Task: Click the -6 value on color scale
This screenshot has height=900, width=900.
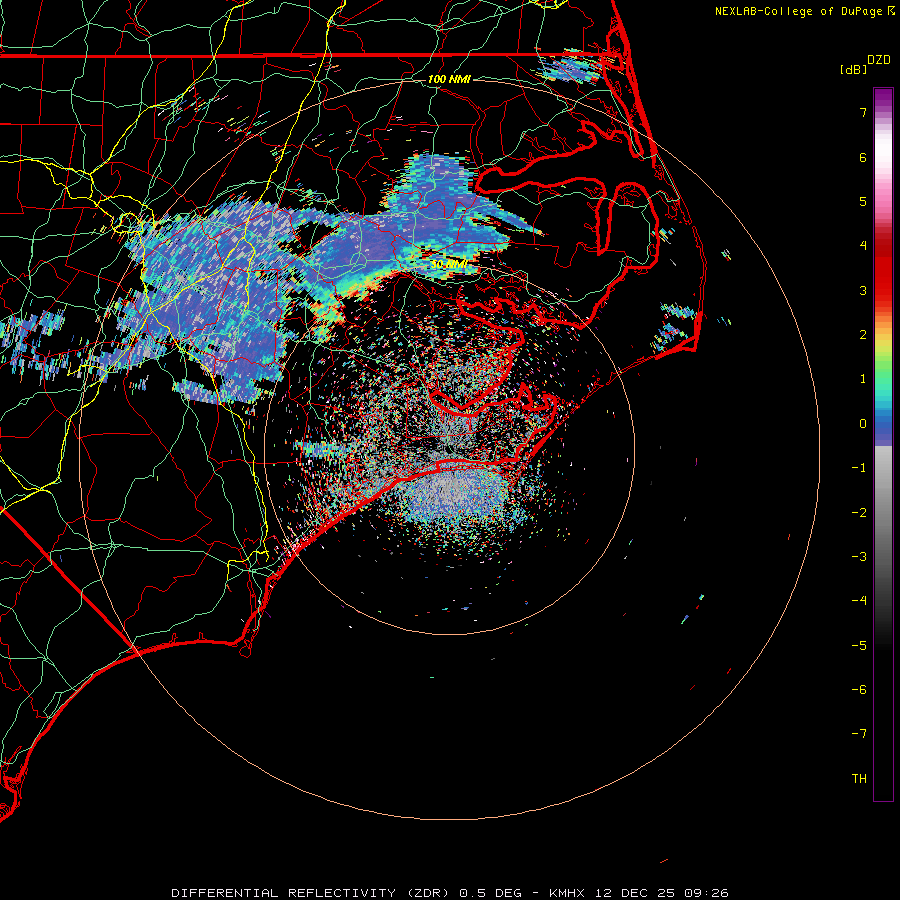Action: [859, 690]
